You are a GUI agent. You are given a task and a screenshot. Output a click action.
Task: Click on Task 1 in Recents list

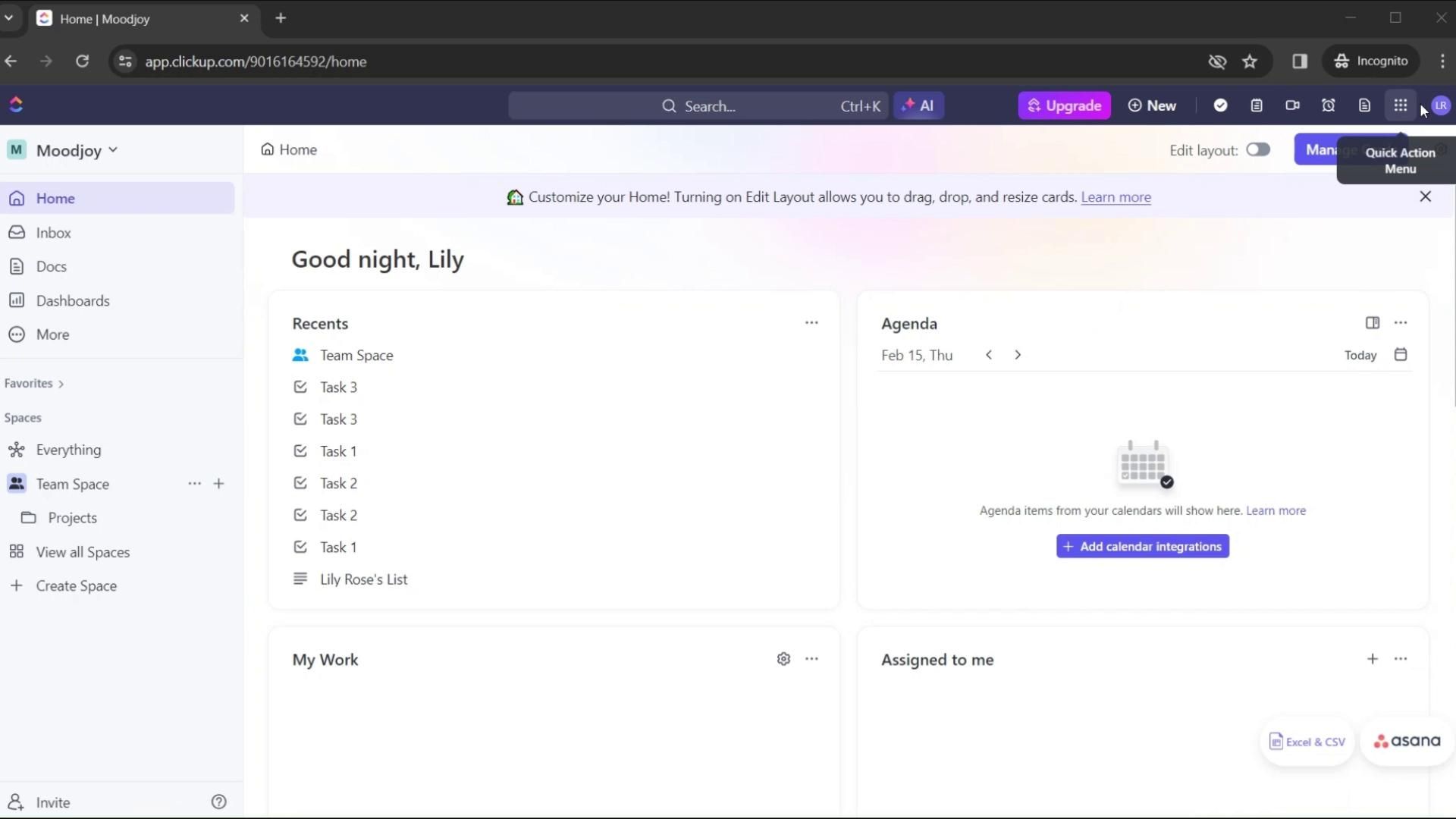pyautogui.click(x=339, y=450)
